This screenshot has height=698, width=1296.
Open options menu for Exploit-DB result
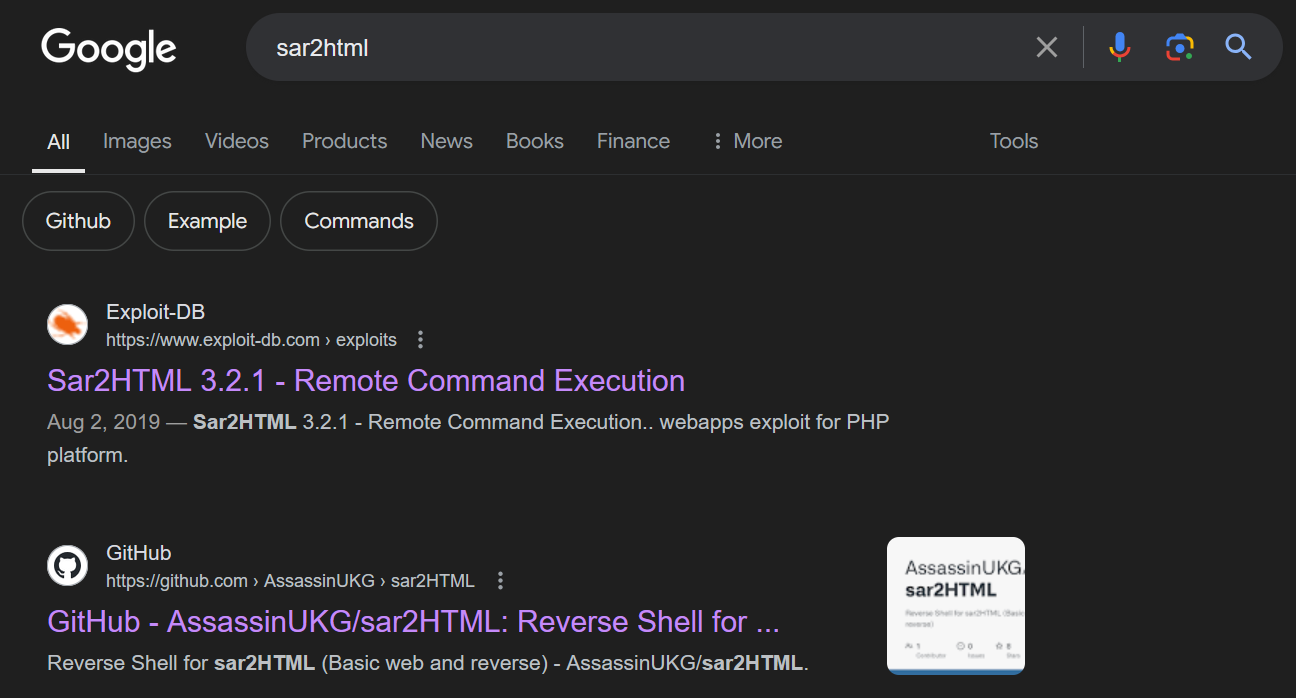pyautogui.click(x=420, y=340)
